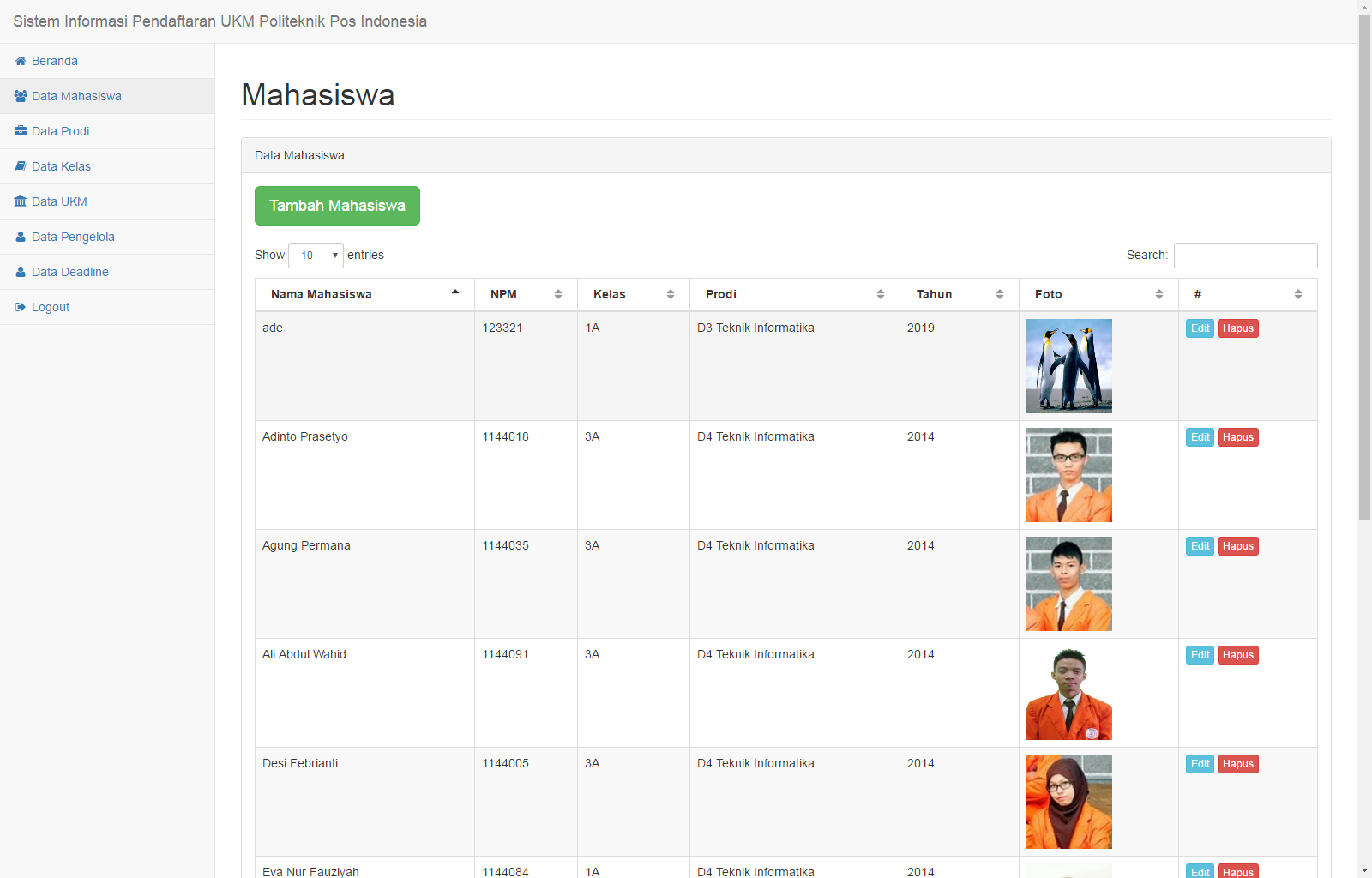Select Logout from sidebar
1372x878 pixels.
coord(107,307)
